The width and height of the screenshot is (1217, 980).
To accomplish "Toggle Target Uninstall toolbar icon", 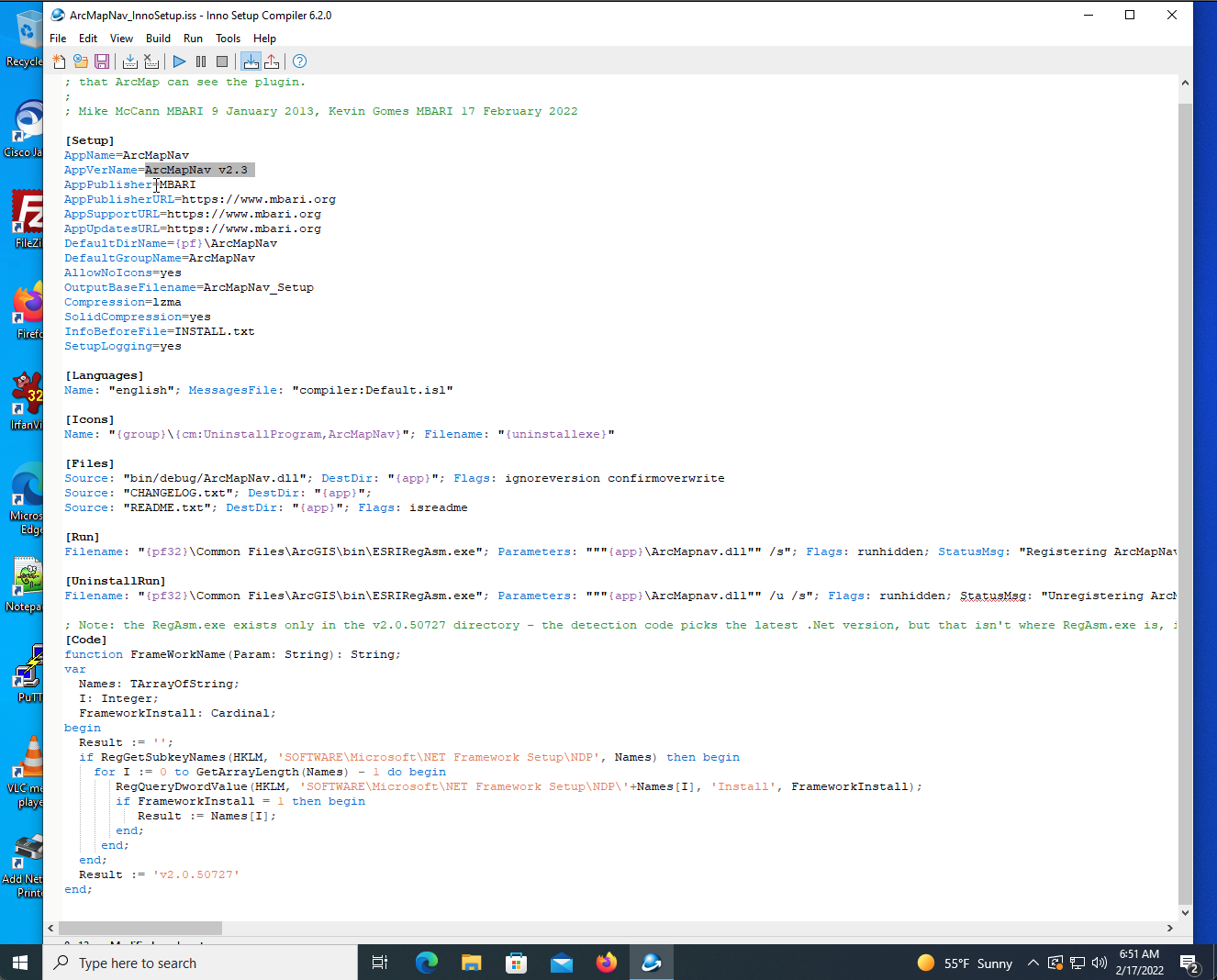I will pos(272,61).
